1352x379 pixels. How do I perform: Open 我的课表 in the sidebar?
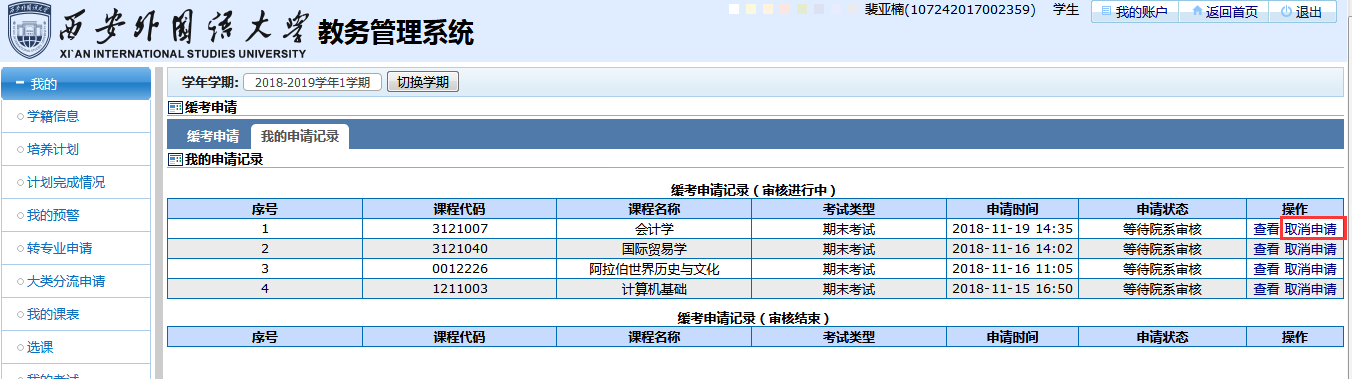click(53, 314)
